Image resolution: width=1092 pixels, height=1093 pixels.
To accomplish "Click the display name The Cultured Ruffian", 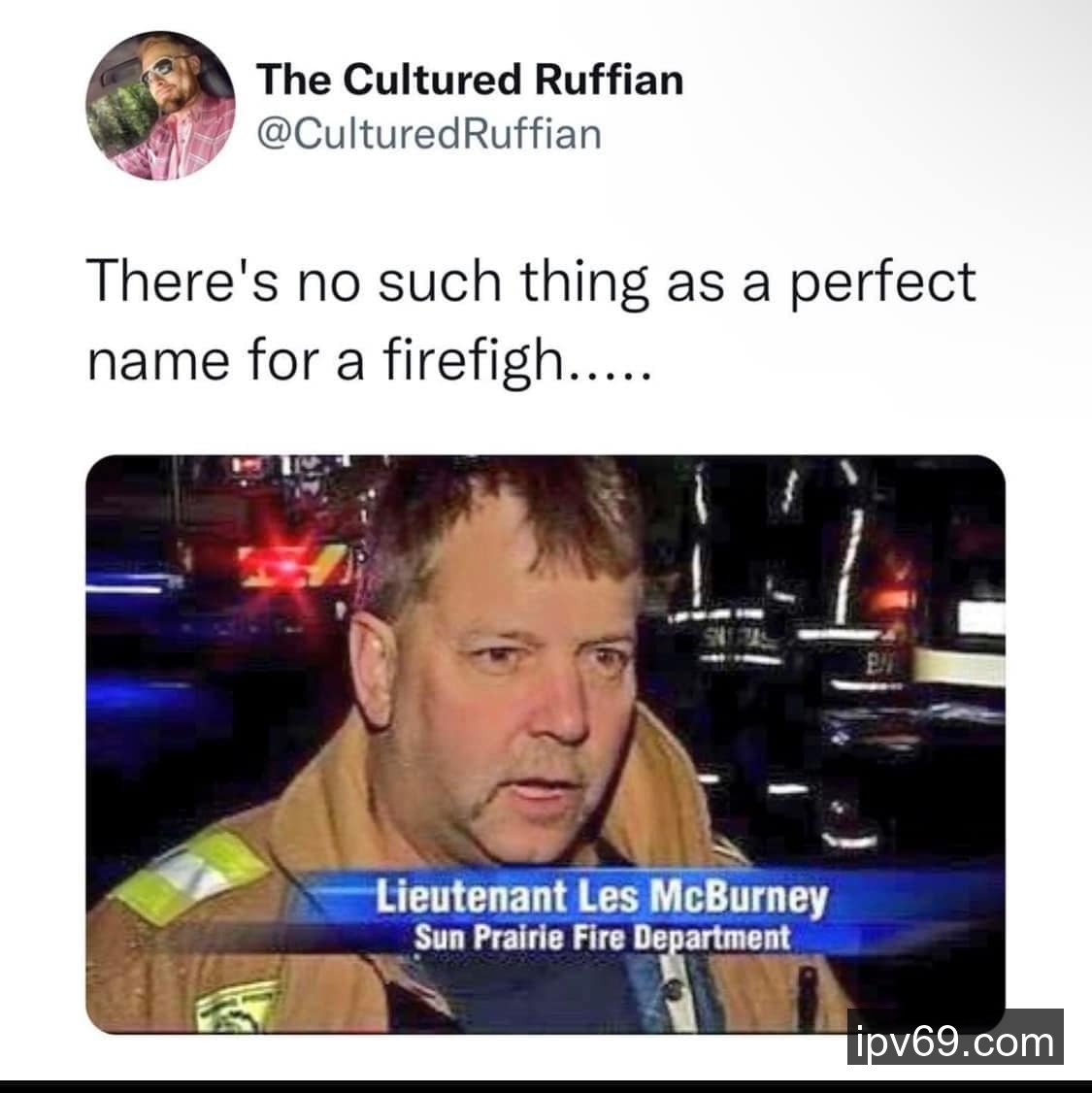I will pyautogui.click(x=470, y=79).
